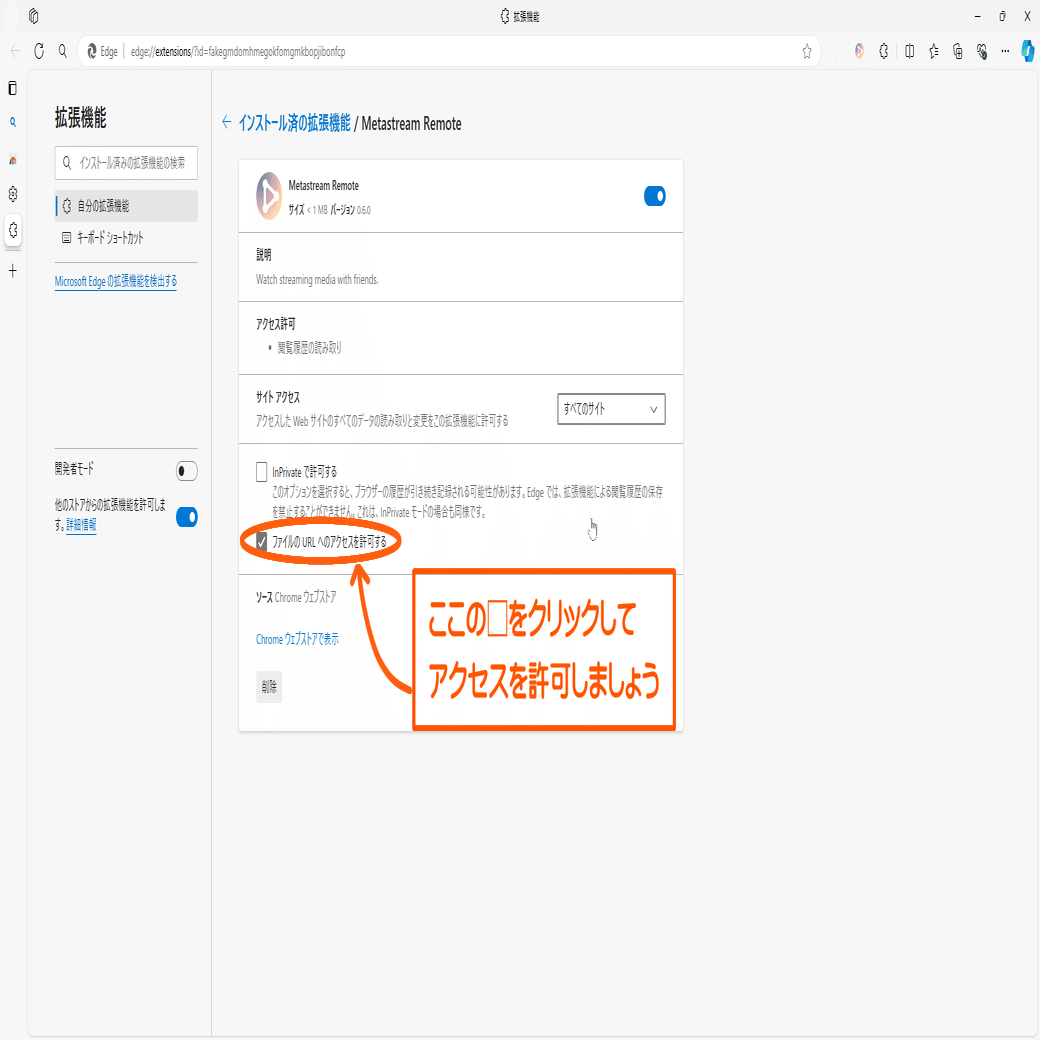The image size is (1040, 1040).
Task: Disable the Metastream Remote extension toggle
Action: click(654, 196)
